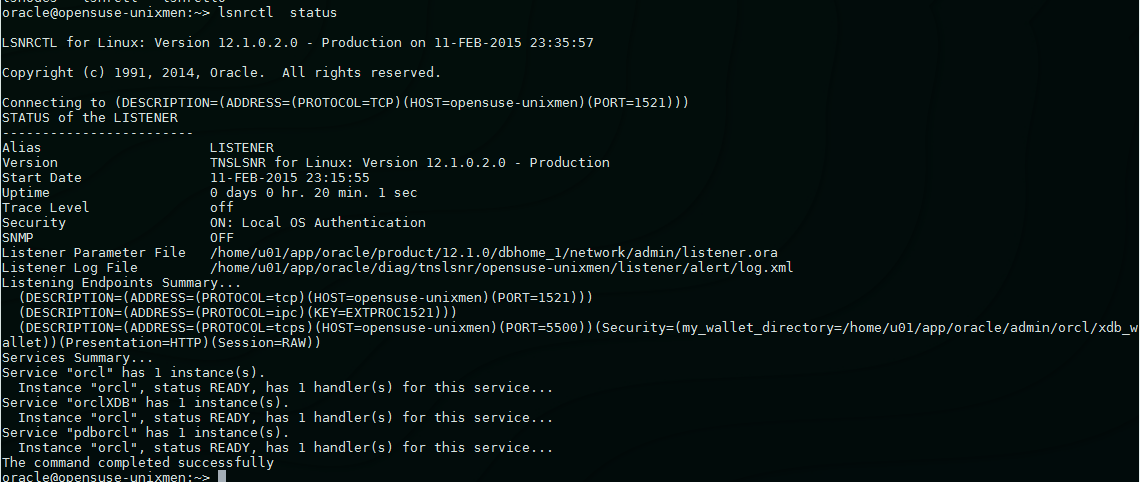1140x482 pixels.
Task: Click the Uptime value line
Action: 313,193
